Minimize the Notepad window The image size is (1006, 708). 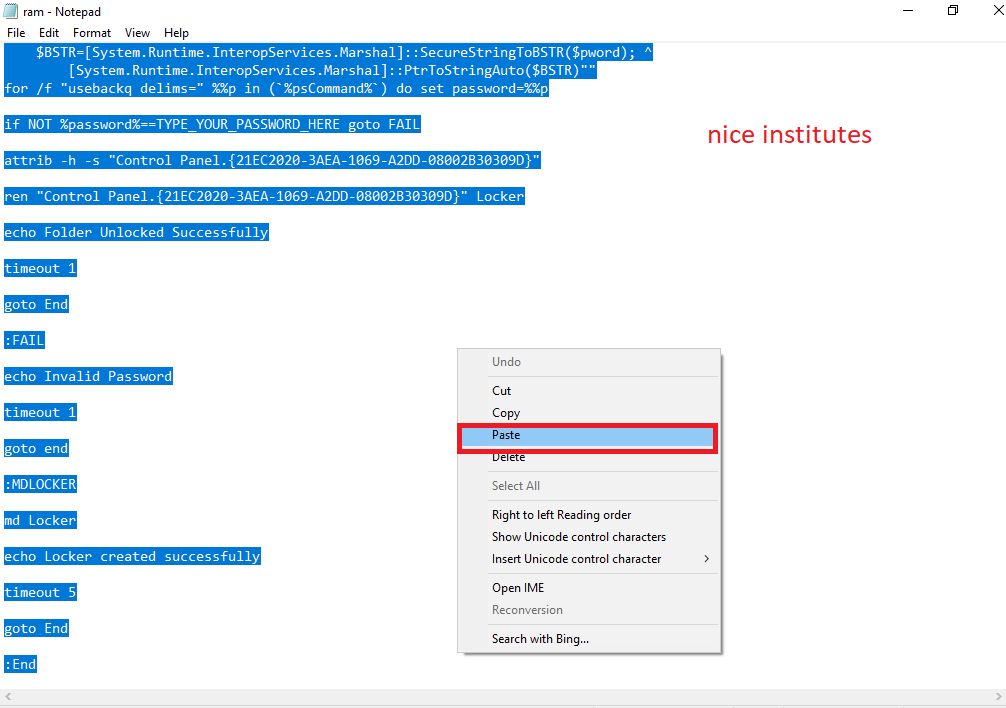[908, 11]
